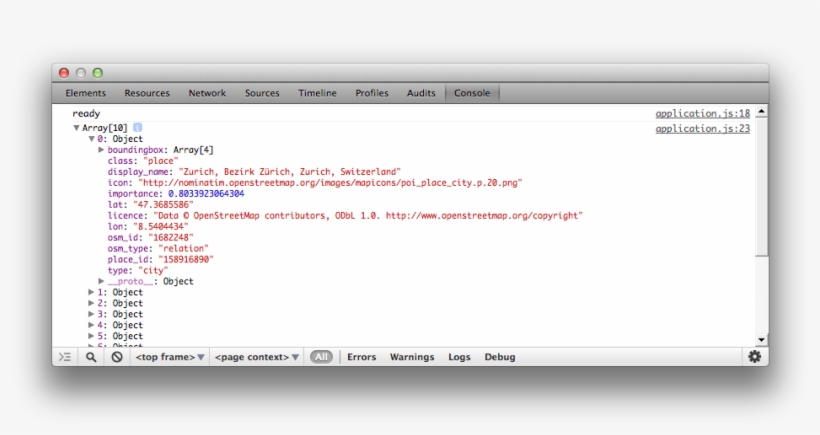
Task: Switch to the Network tab
Action: [x=207, y=93]
